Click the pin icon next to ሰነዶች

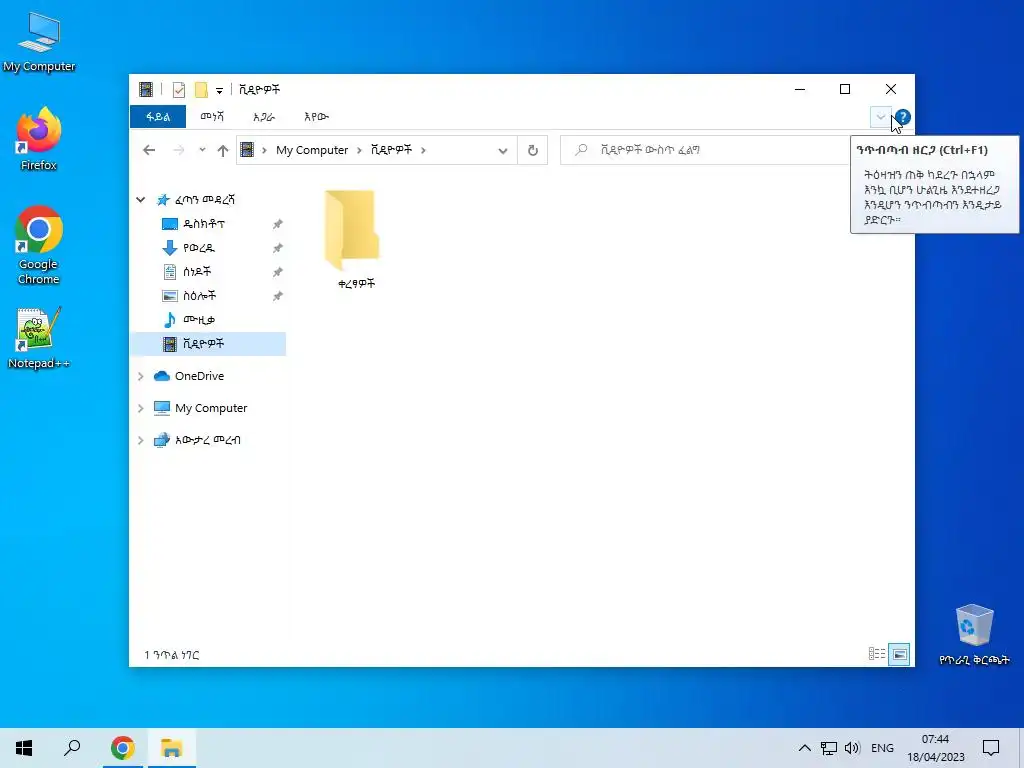[x=278, y=272]
